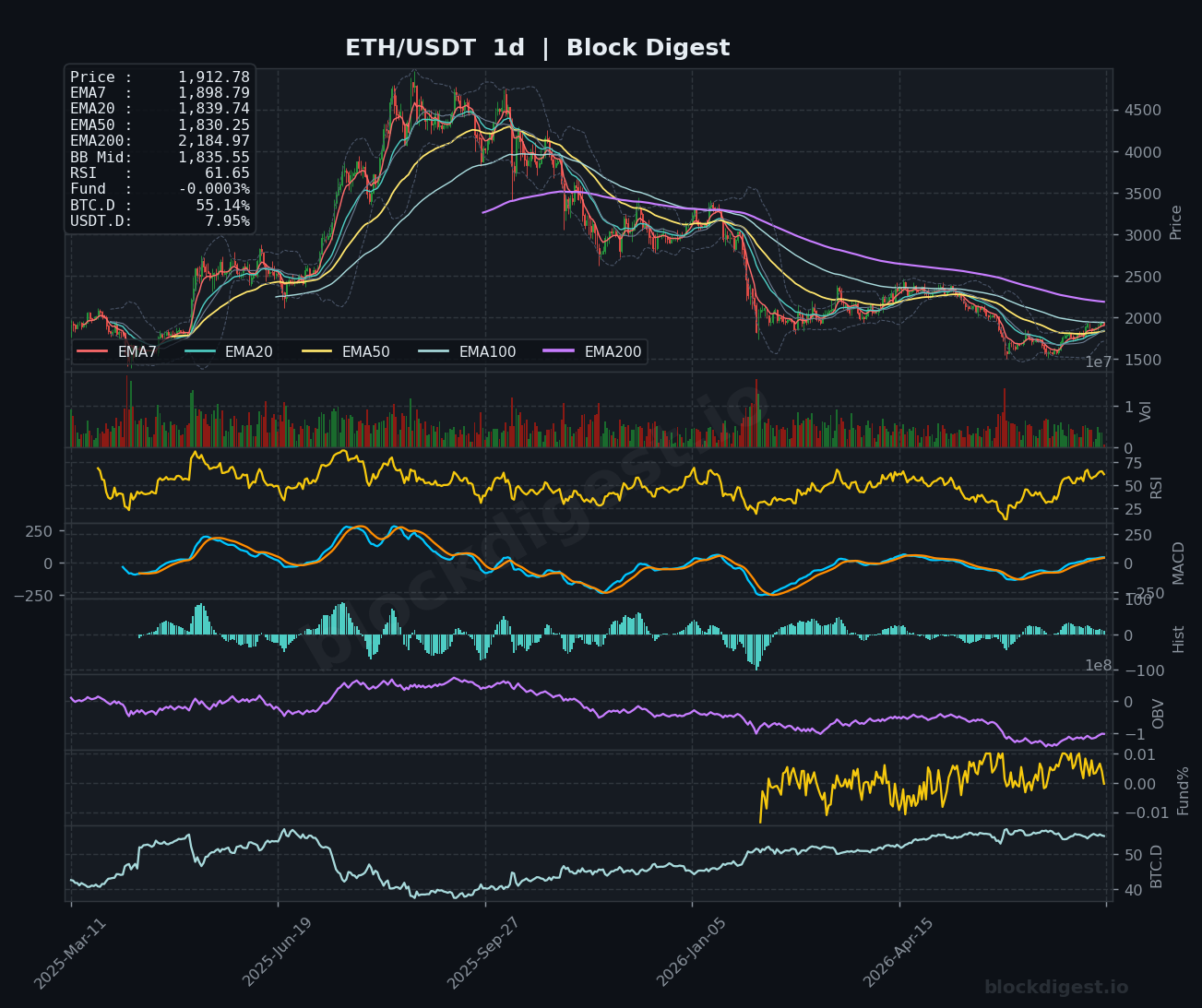Click the chart title ETH/USDT 1d | Block Digest

point(537,48)
